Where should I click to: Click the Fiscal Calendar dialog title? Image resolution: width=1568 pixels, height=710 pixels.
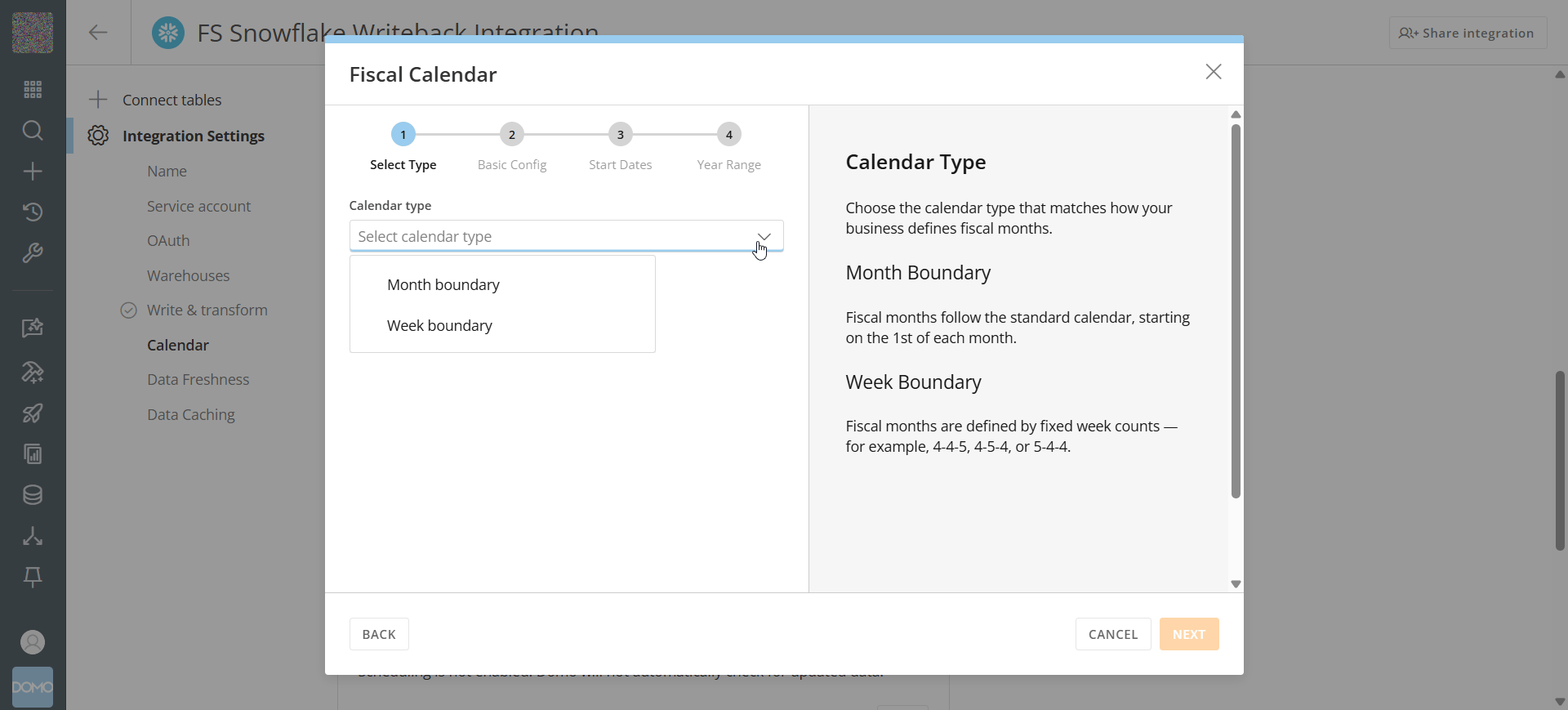tap(423, 74)
